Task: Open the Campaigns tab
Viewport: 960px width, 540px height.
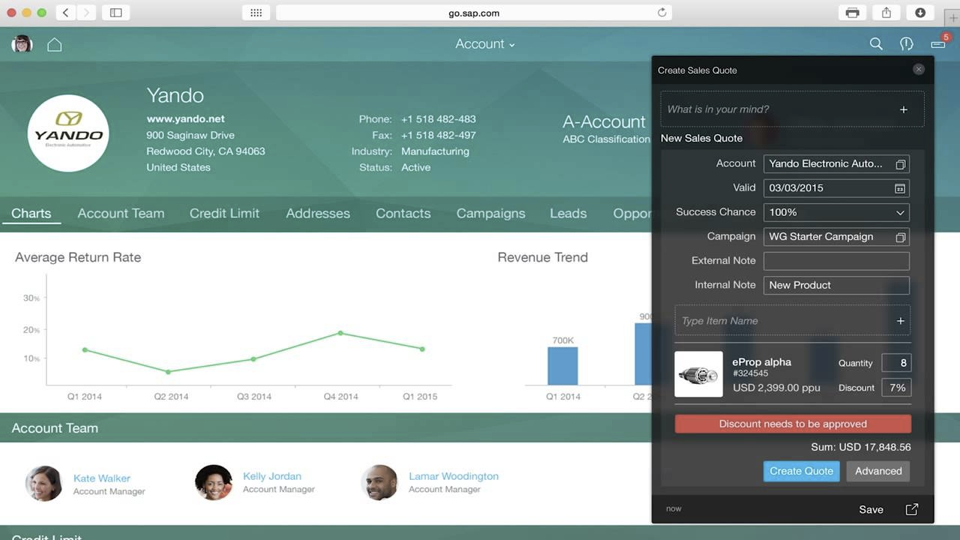Action: coord(490,213)
